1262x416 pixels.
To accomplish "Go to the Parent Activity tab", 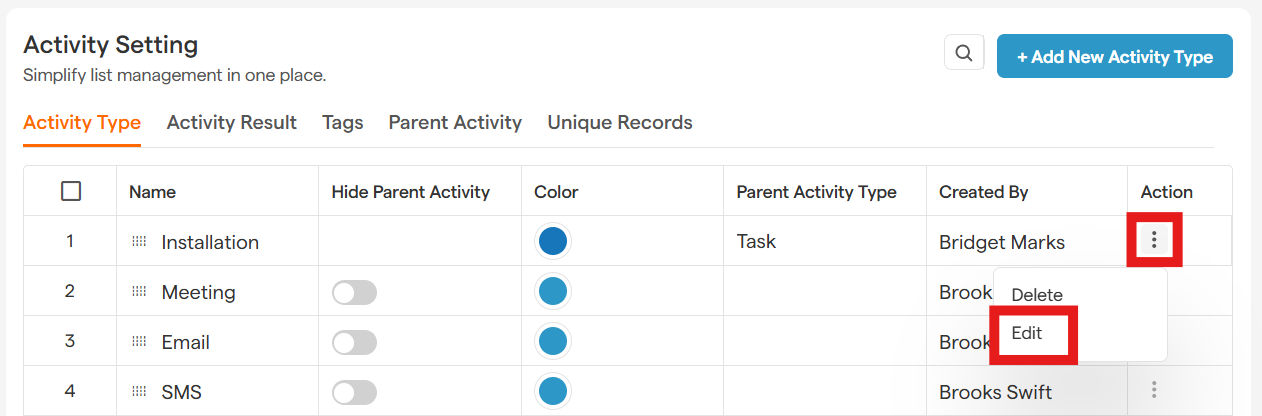I will tap(455, 123).
